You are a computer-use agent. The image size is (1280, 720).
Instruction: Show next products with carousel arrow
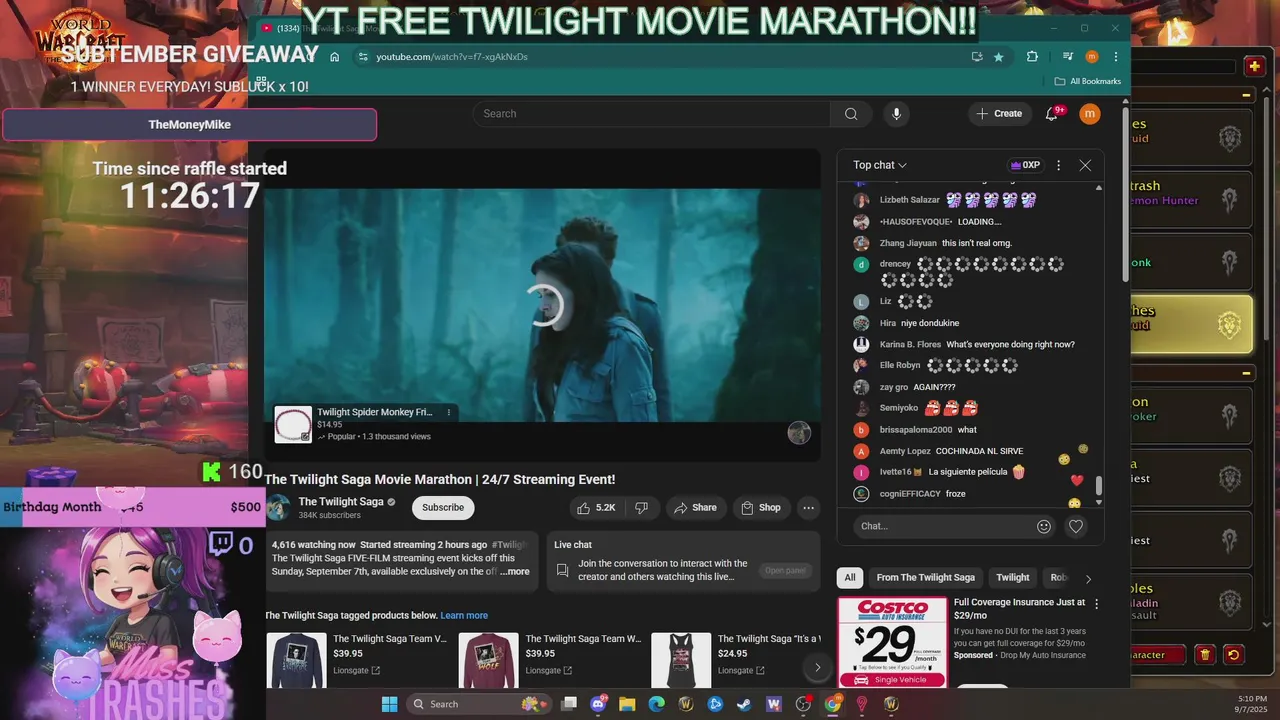tap(817, 667)
